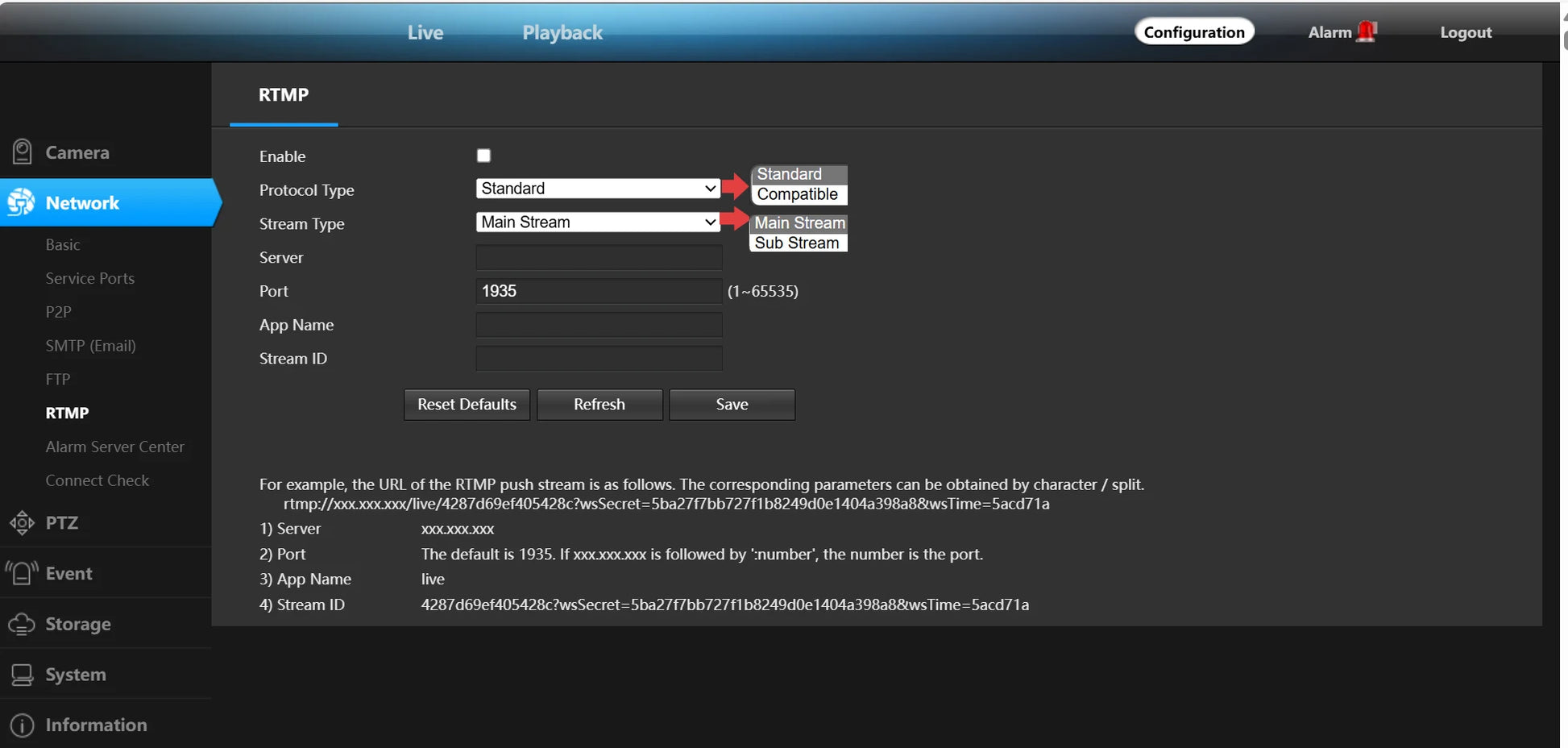Click the System monitor icon
Image resolution: width=1568 pixels, height=748 pixels.
click(x=22, y=675)
